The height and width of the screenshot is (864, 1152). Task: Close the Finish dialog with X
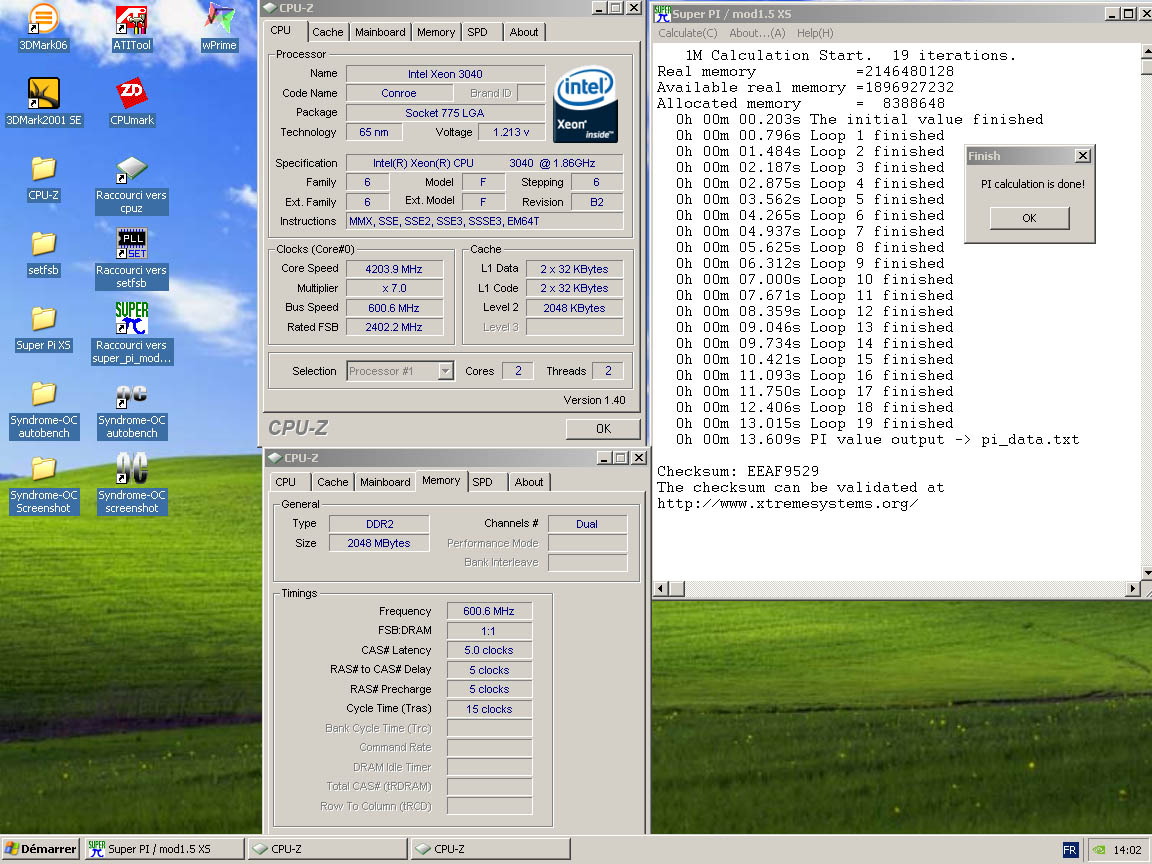pos(1082,156)
